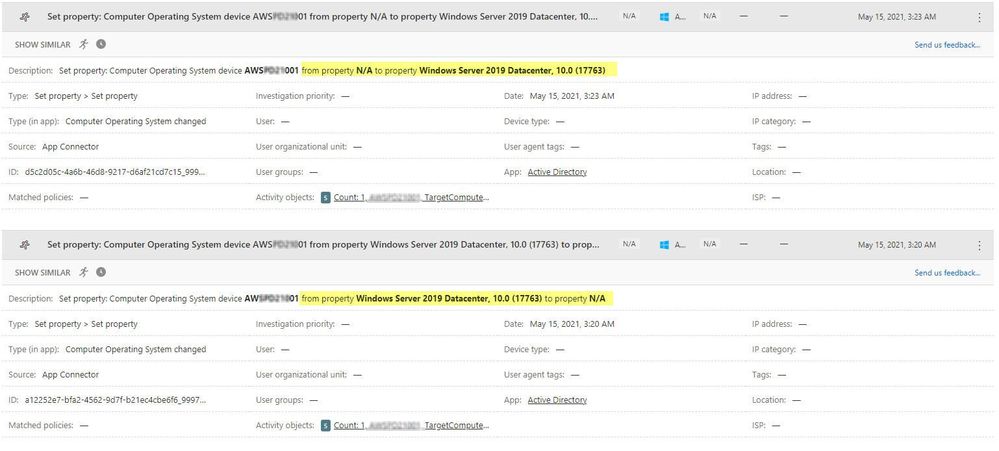Open Active Directory link in the 3:23 AM activity
999x451 pixels.
[557, 172]
